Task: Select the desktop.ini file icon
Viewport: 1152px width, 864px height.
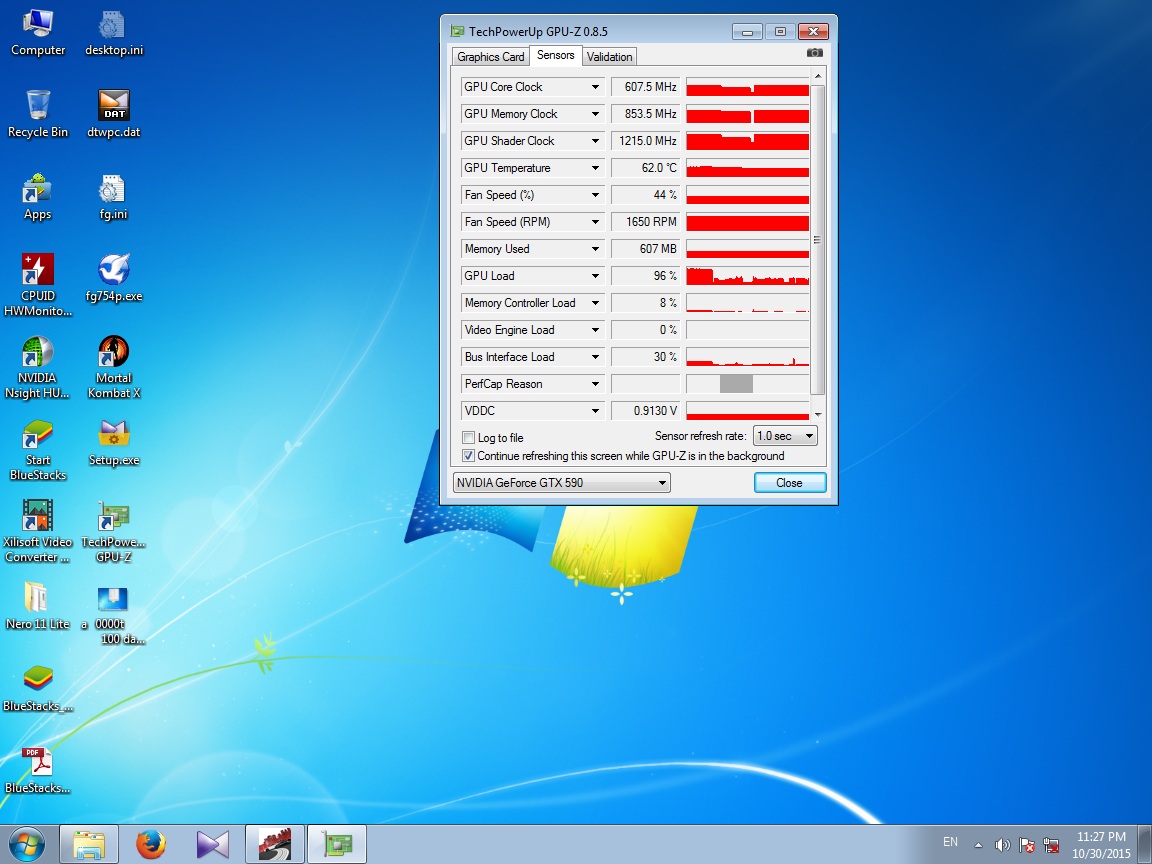Action: (x=114, y=33)
